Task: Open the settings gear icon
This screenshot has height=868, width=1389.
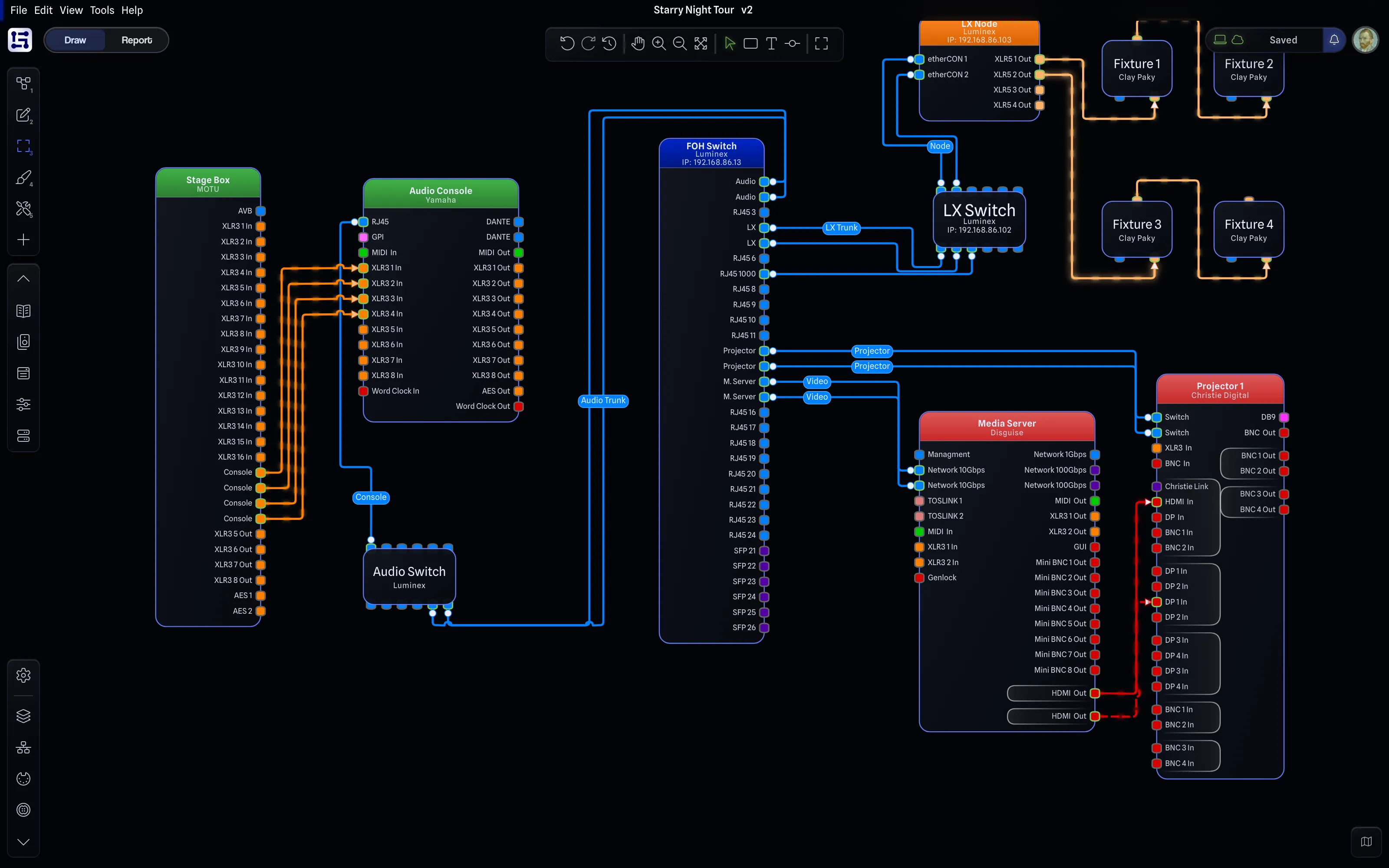Action: [23, 675]
